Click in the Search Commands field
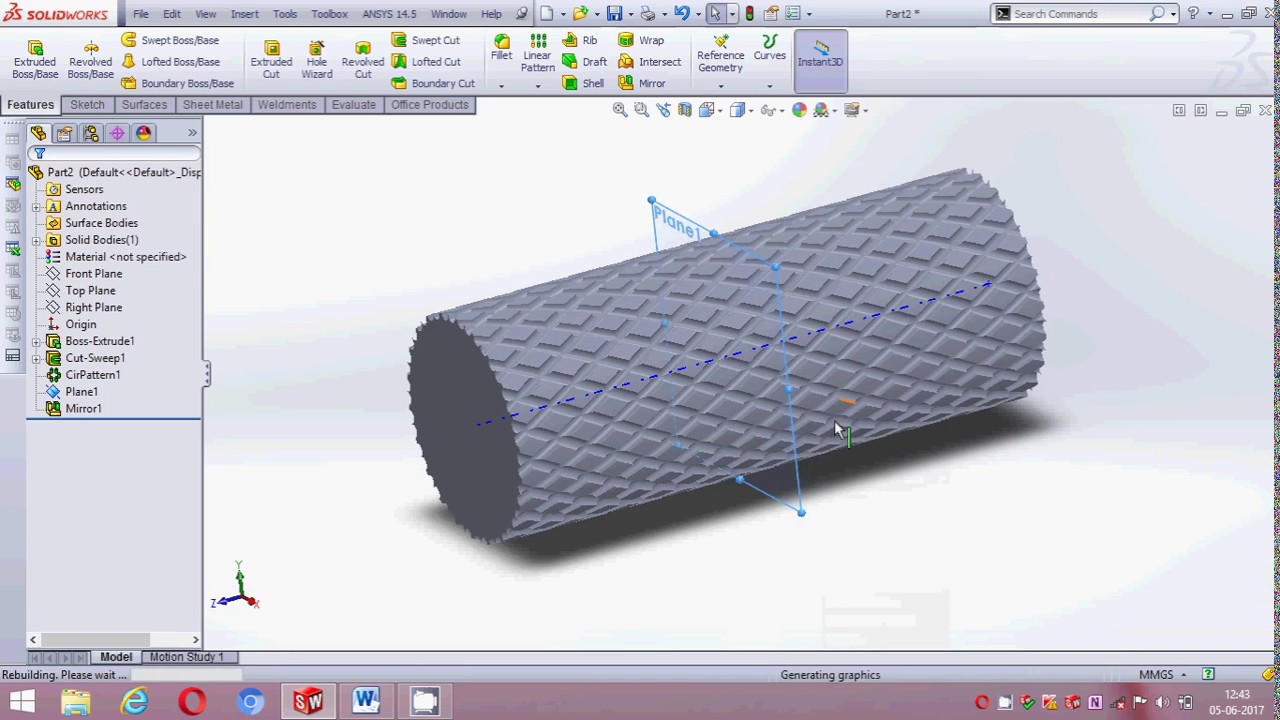1280x720 pixels. (x=1080, y=14)
